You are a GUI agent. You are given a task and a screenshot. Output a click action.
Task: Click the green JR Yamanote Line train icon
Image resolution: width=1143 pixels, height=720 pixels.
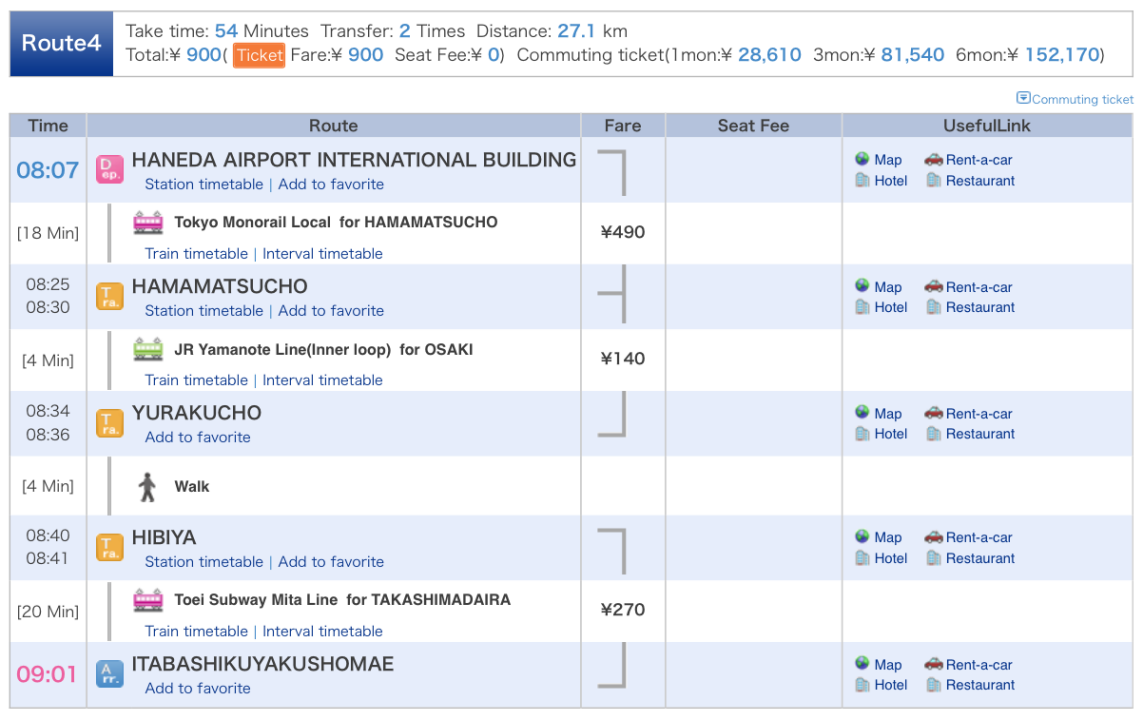148,349
